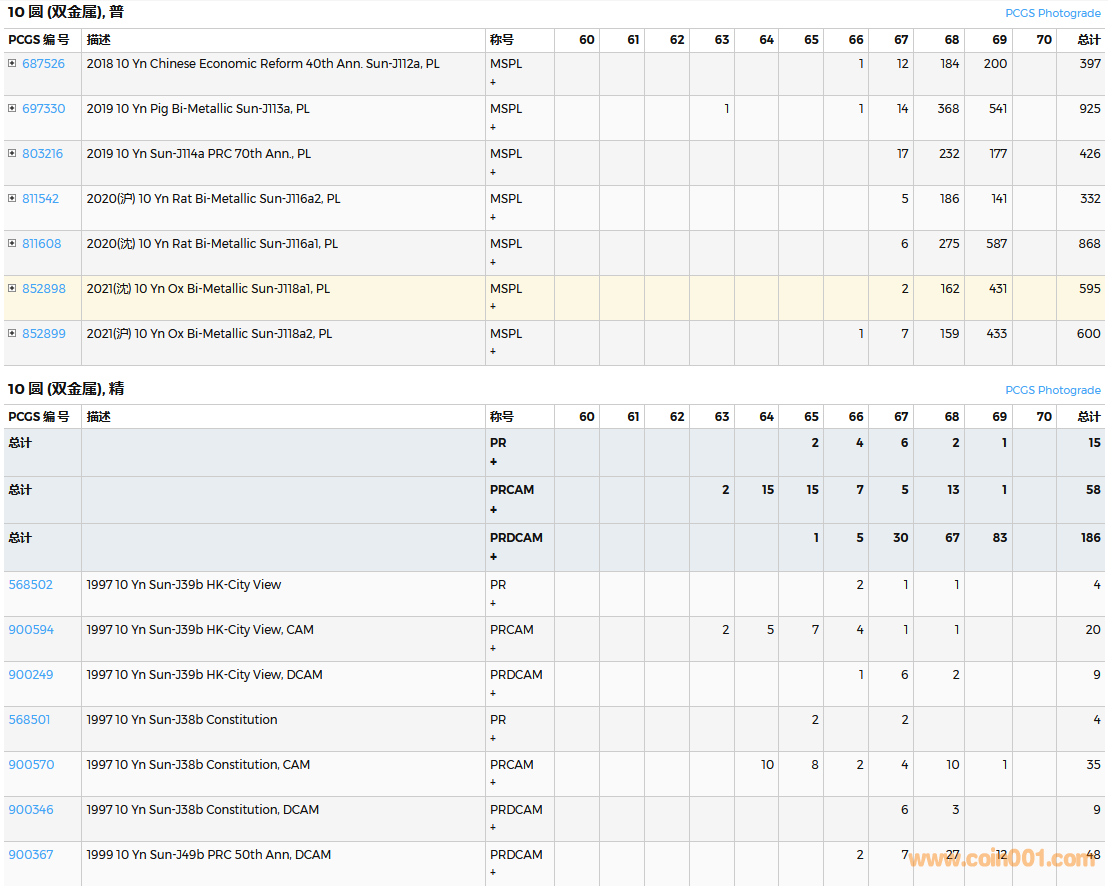1108x886 pixels.
Task: Expand the plus under PR for 568502
Action: point(493,603)
